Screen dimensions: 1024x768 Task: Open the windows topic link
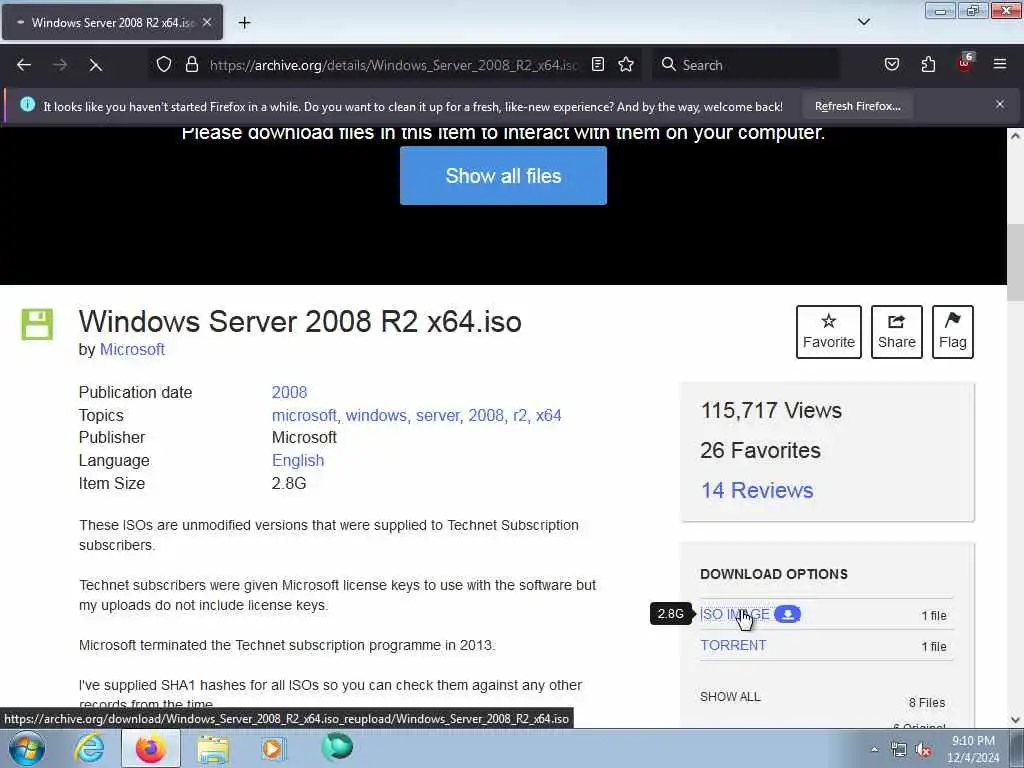376,415
